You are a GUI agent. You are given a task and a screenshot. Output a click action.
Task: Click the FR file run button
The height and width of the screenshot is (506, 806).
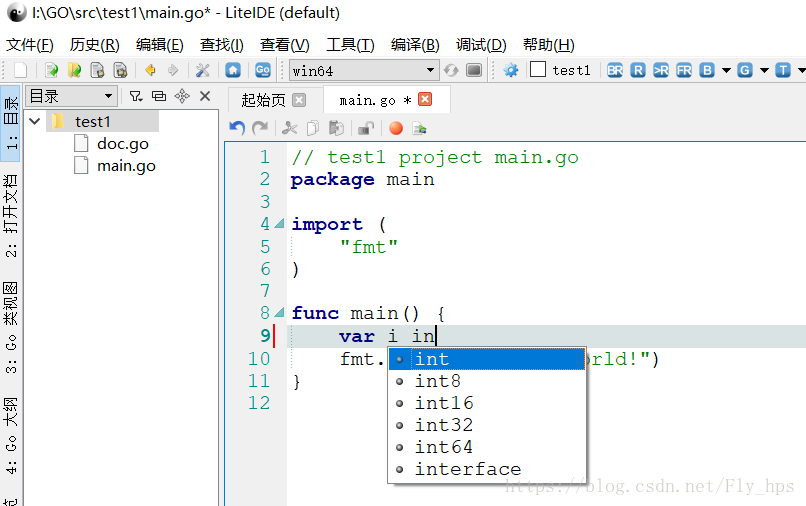pos(684,70)
